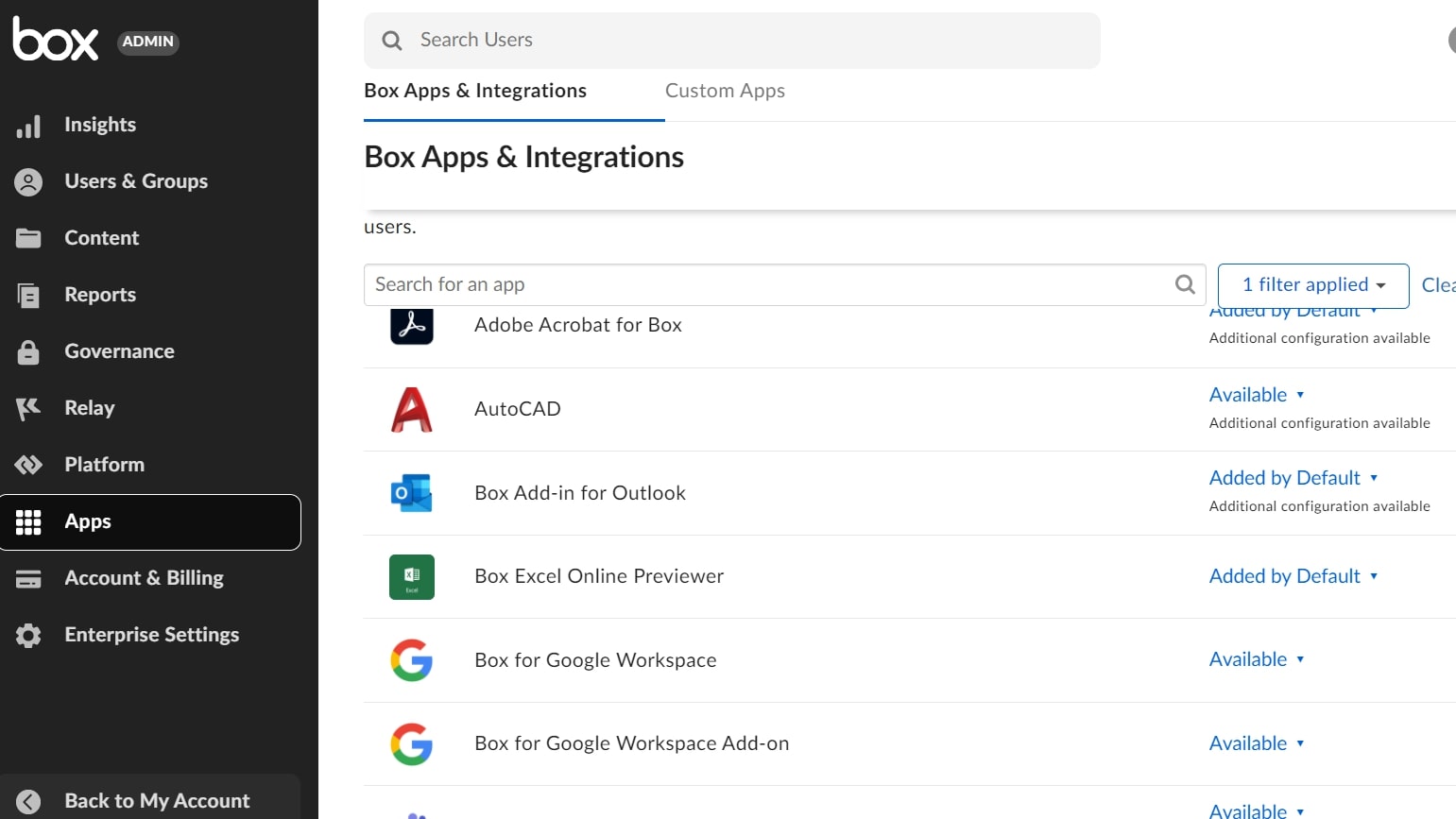Open Enterprise Settings section

[x=150, y=635]
